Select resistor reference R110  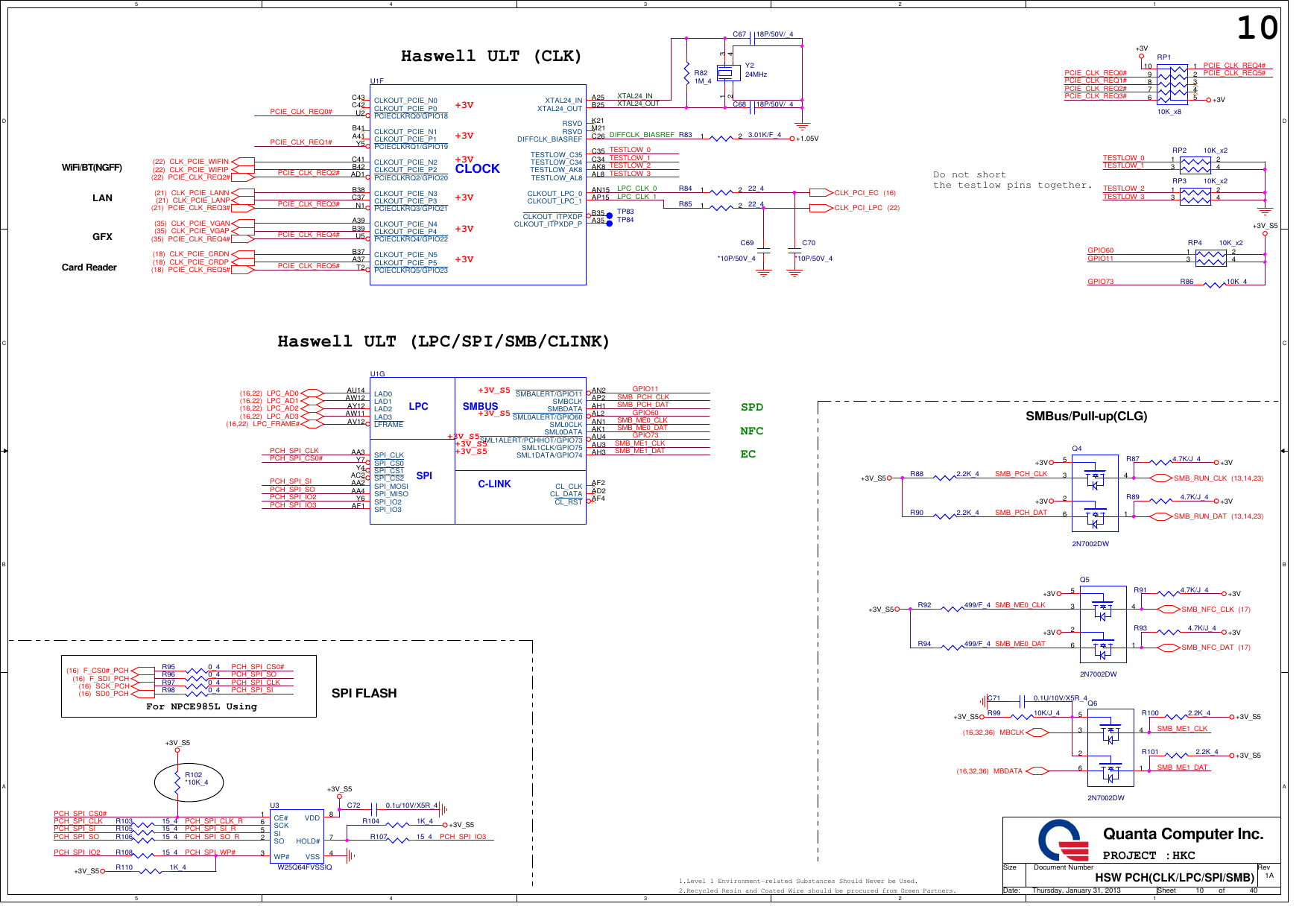click(124, 867)
